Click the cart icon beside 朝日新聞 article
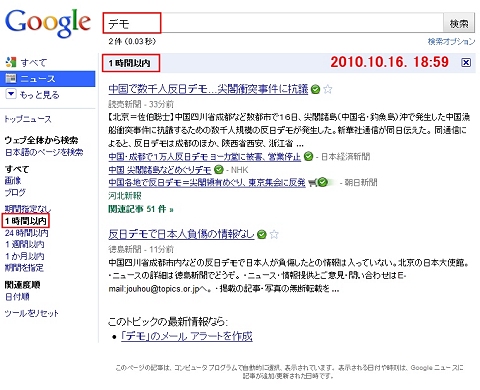Screen dimensions: 480x390 [x=312, y=183]
